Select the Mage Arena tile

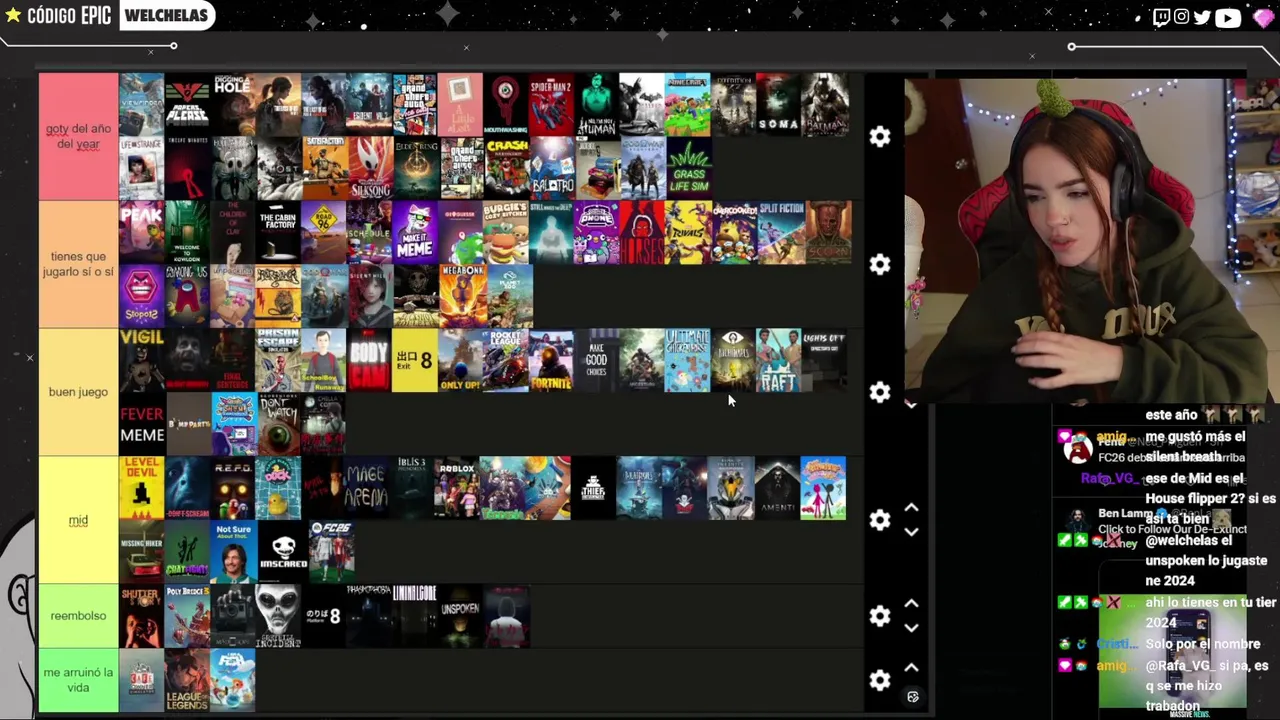pos(366,488)
